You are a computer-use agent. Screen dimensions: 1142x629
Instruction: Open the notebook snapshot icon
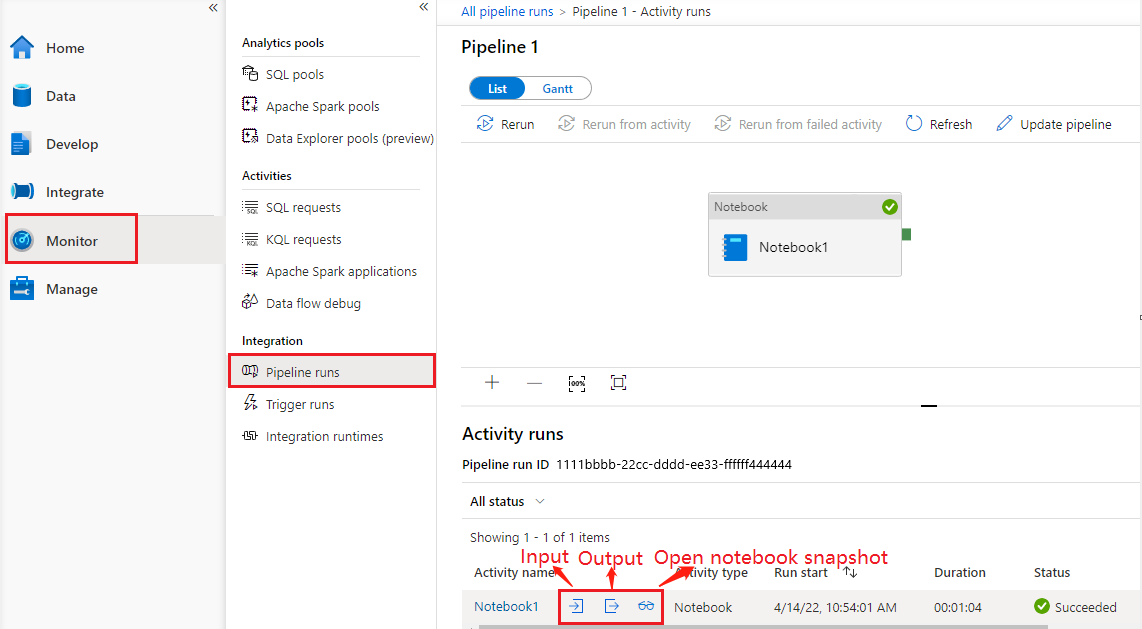click(x=646, y=606)
